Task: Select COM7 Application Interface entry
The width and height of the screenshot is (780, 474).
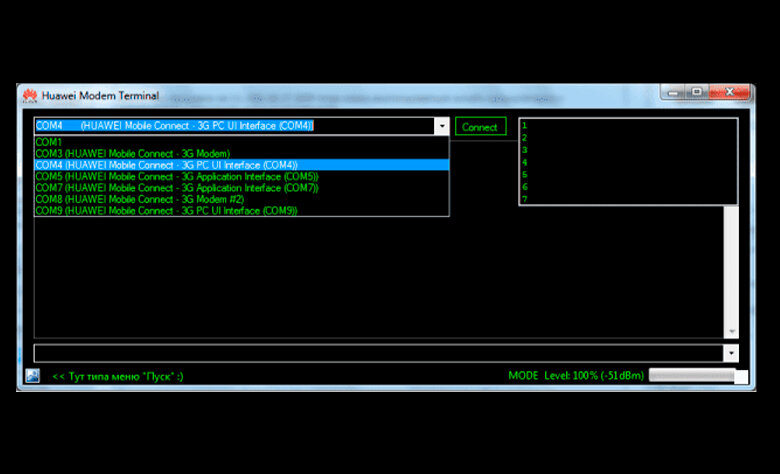Action: [242, 188]
